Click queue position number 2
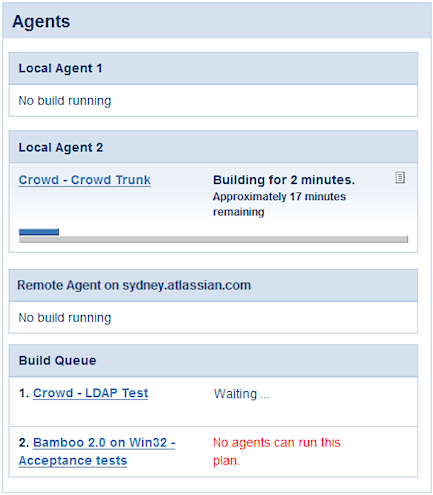 [24, 443]
